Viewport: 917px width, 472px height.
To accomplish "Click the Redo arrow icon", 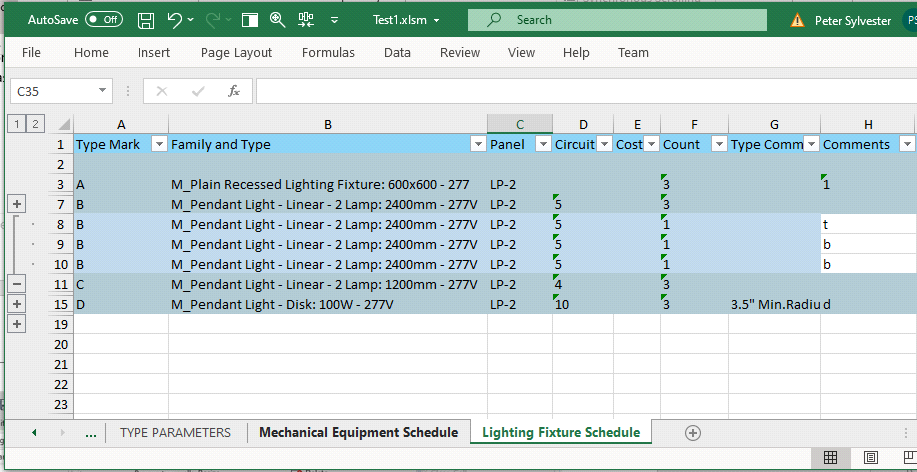I will click(213, 20).
